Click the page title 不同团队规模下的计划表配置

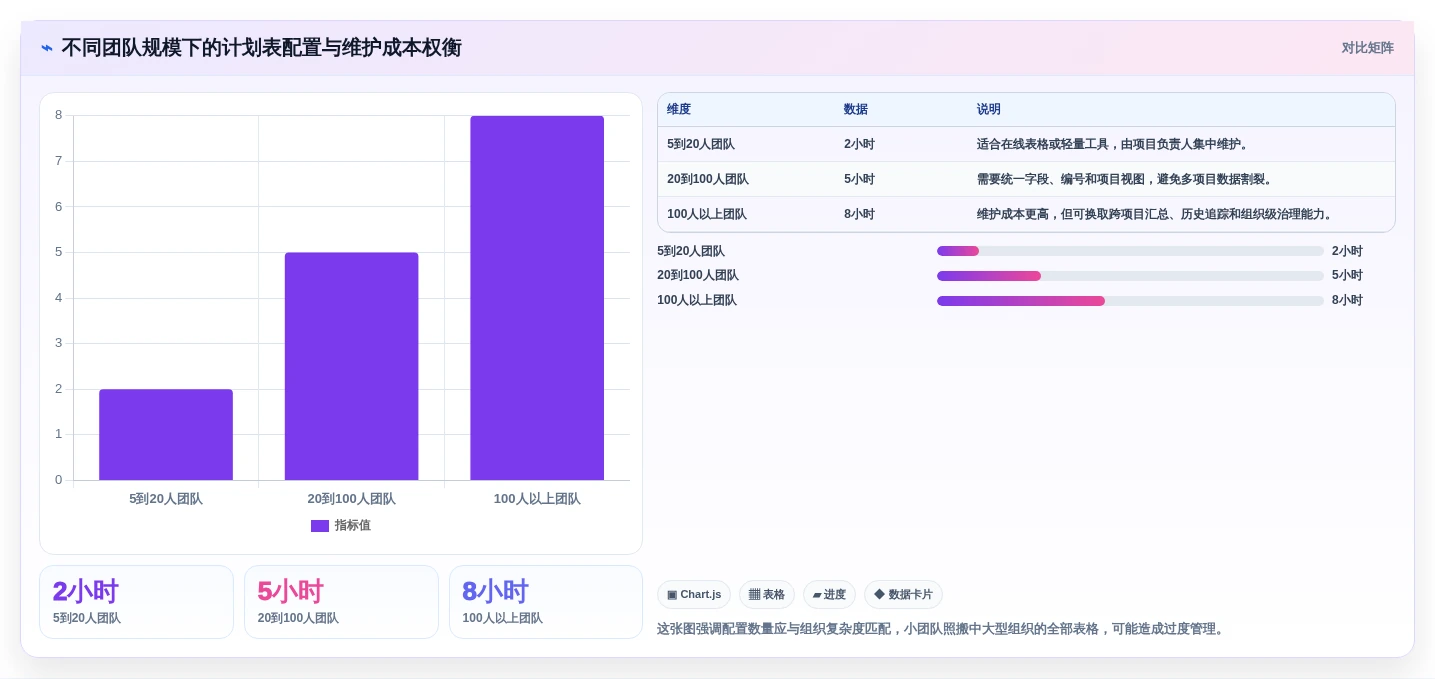261,48
